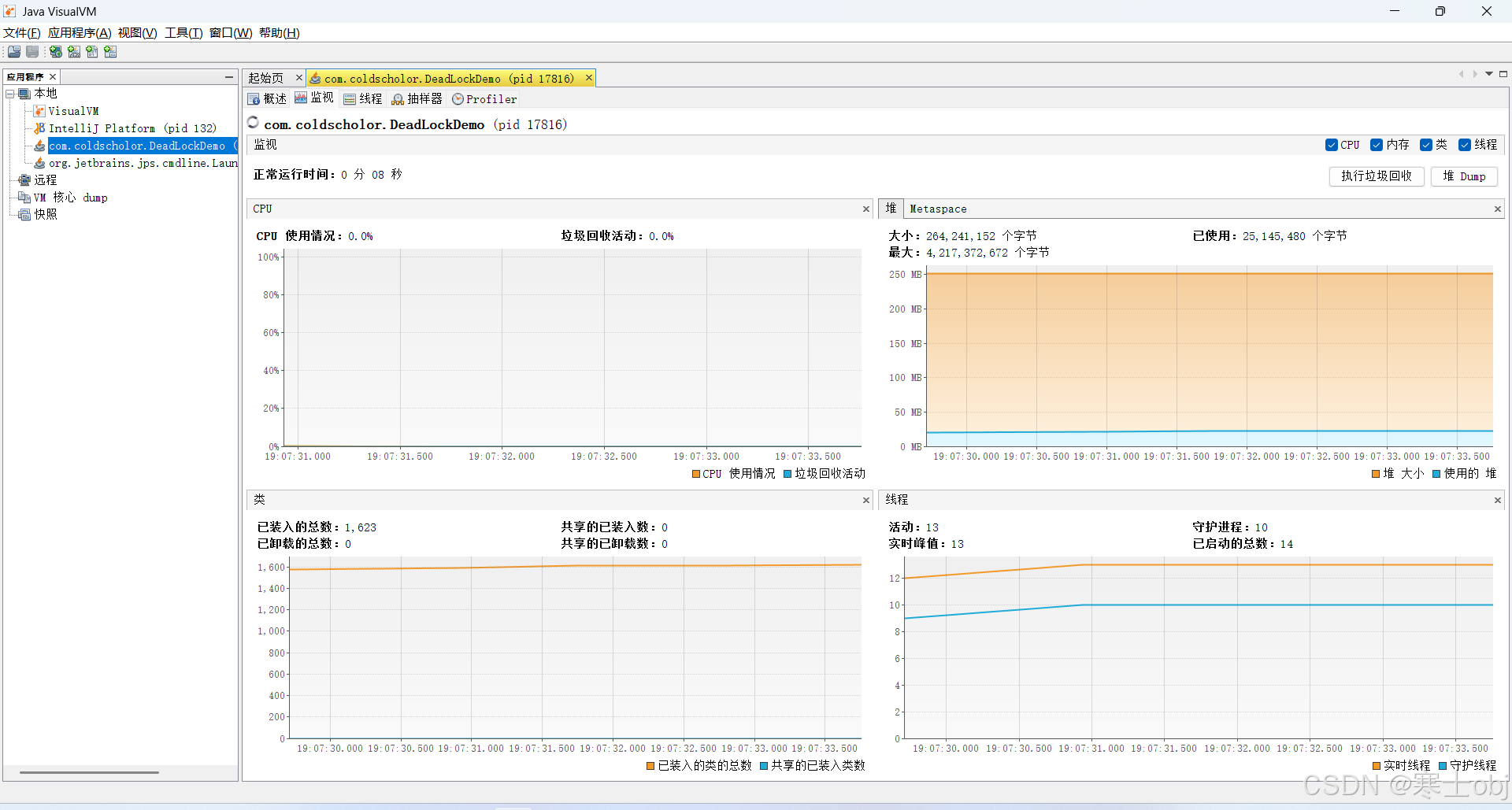Close the 应用程序 panel tab
Image resolution: width=1512 pixels, height=810 pixels.
coord(53,77)
